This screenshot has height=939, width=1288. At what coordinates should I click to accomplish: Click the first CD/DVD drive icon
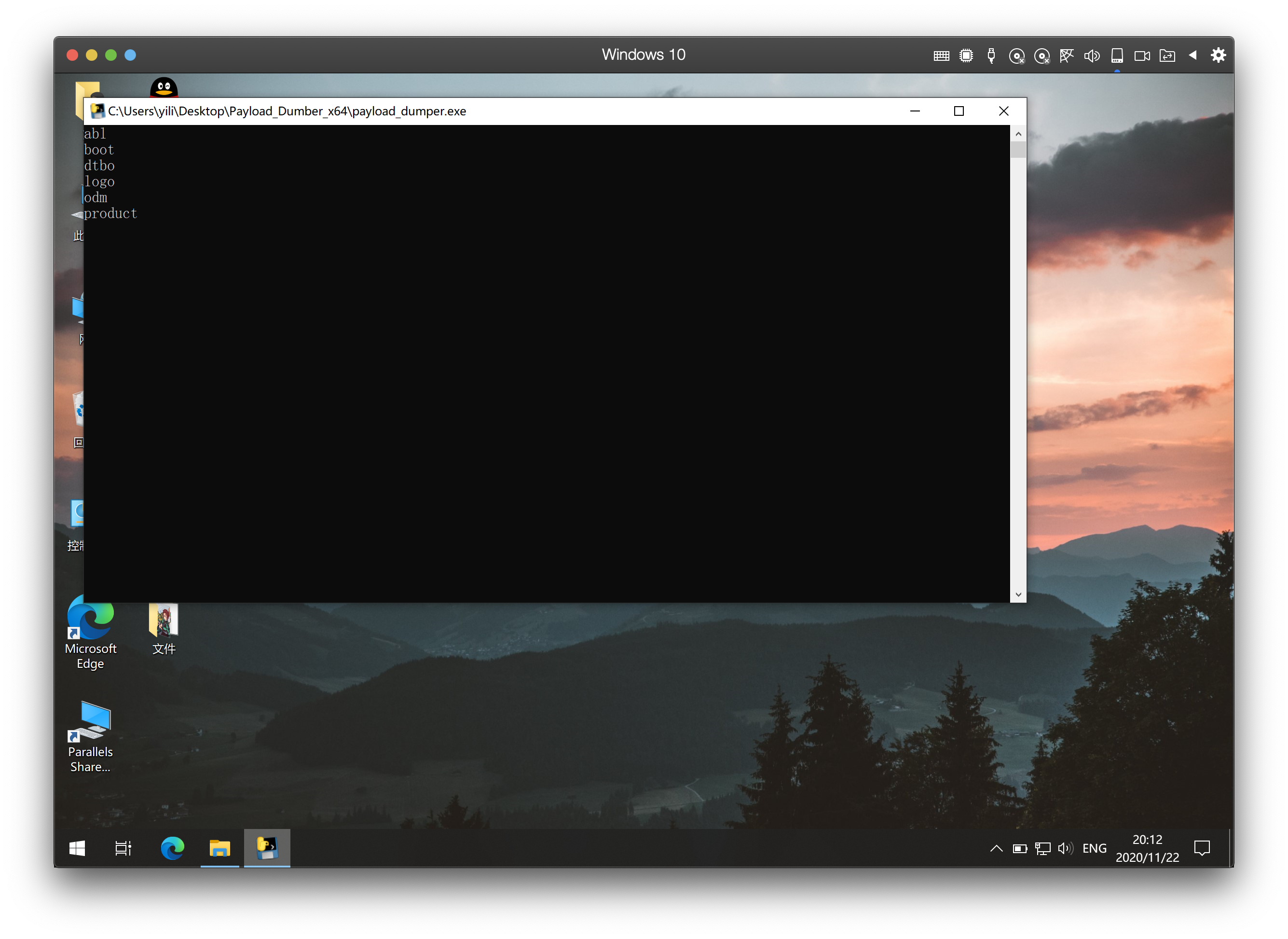pyautogui.click(x=1016, y=55)
